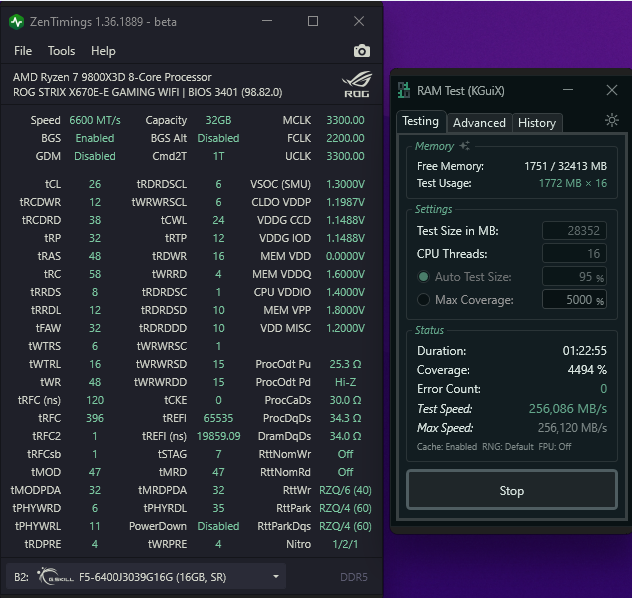Click the tREFI (ns) value 19859.09
The height and width of the screenshot is (598, 632).
pyautogui.click(x=218, y=436)
